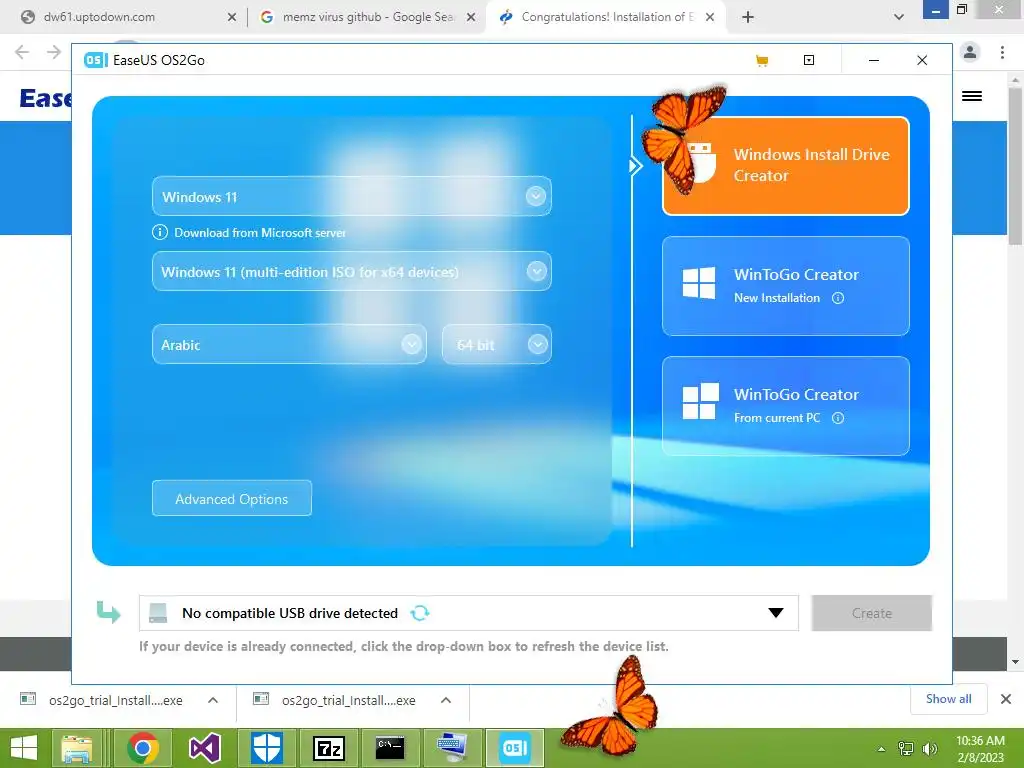The width and height of the screenshot is (1024, 768).
Task: Open a new Chrome tab with plus button
Action: tap(748, 18)
